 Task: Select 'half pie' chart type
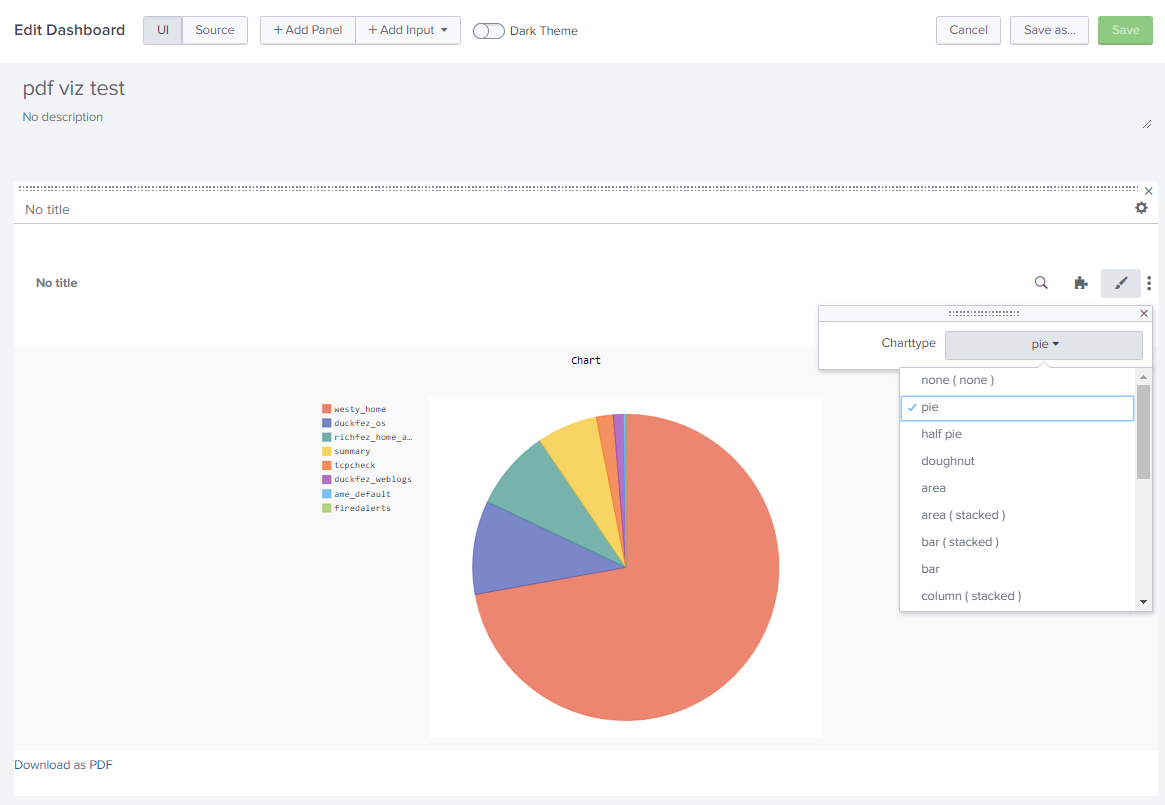[x=1017, y=434]
